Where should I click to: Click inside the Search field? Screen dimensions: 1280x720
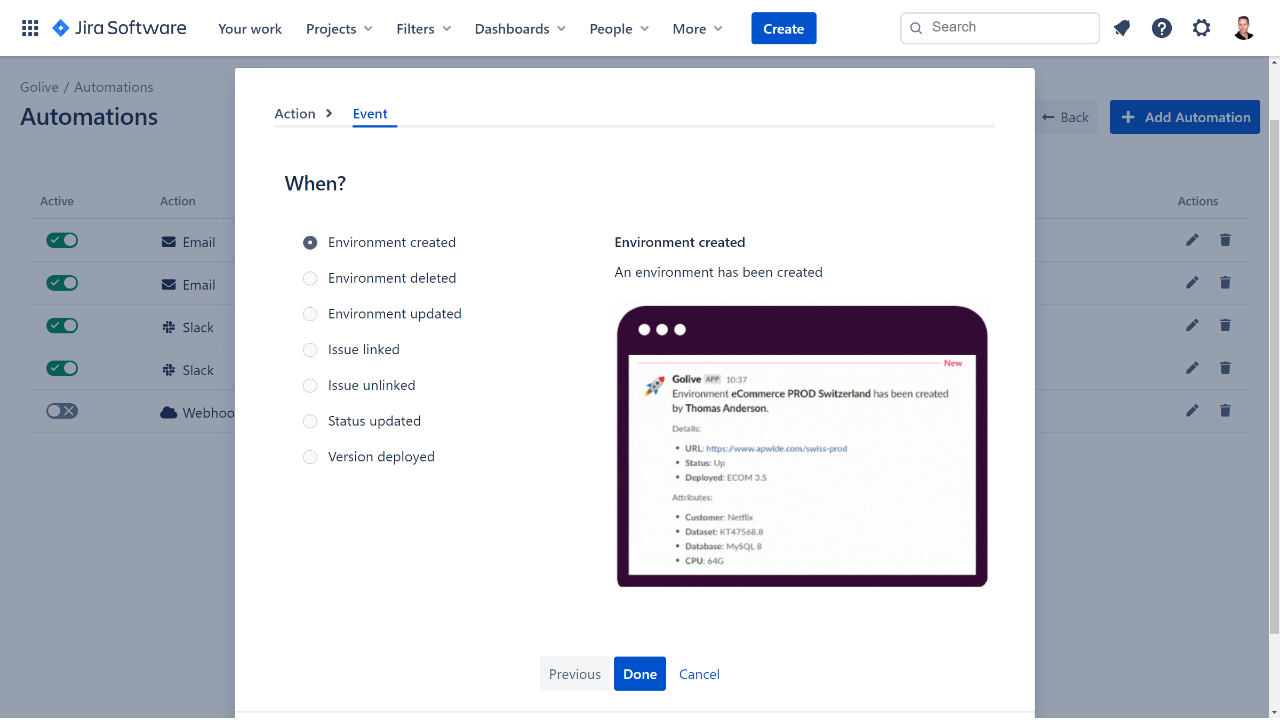click(x=1010, y=28)
